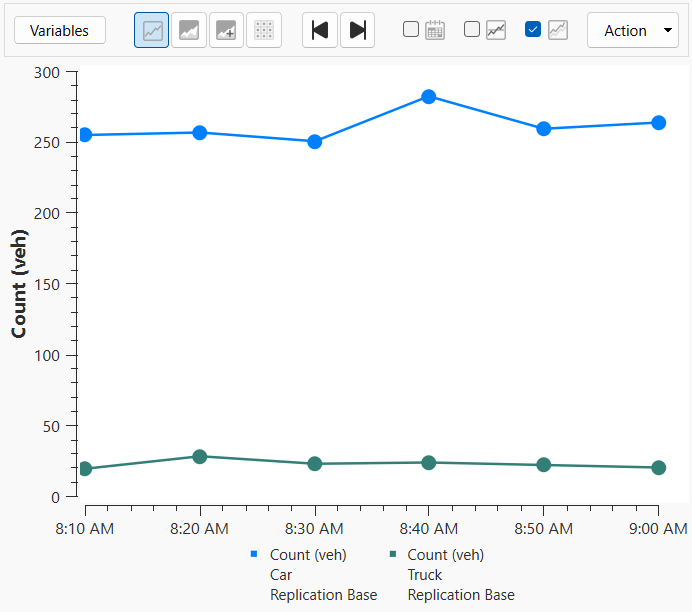This screenshot has width=692, height=612.
Task: Select the line chart view icon
Action: pos(152,30)
